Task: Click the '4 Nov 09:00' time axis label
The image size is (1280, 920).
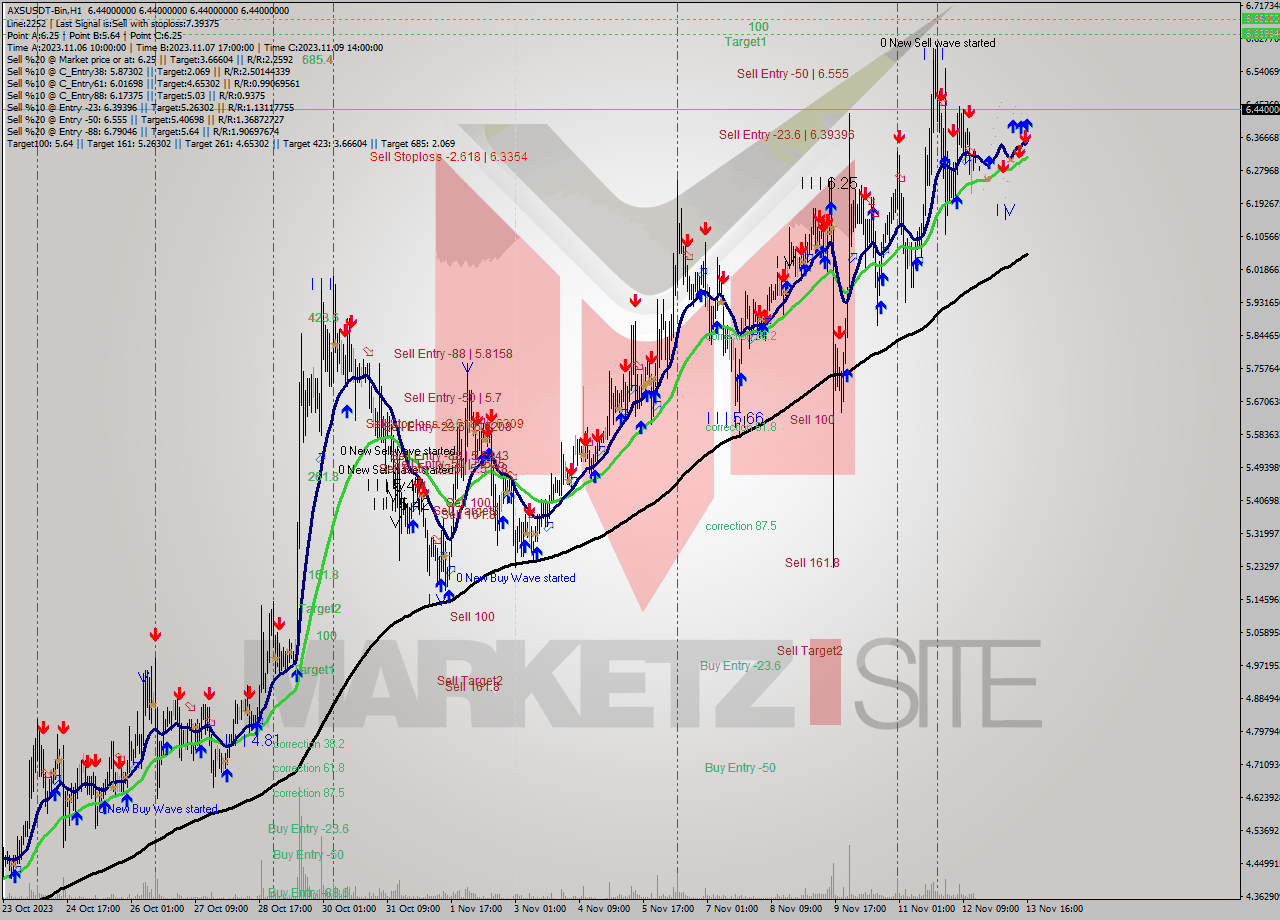Action: [x=604, y=910]
